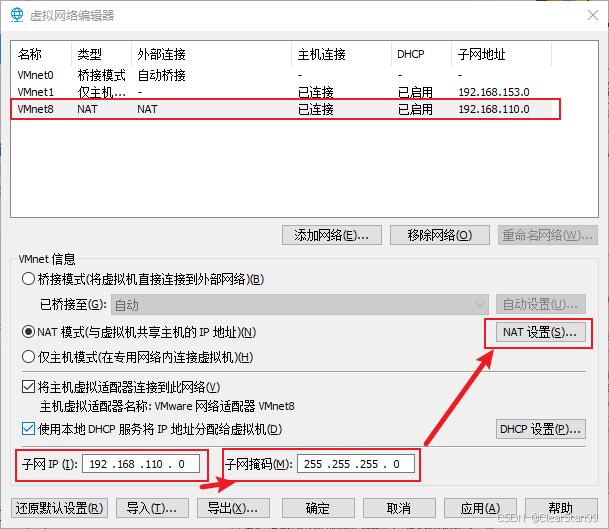
Task: Click the 导入(T)... button
Action: 152,508
